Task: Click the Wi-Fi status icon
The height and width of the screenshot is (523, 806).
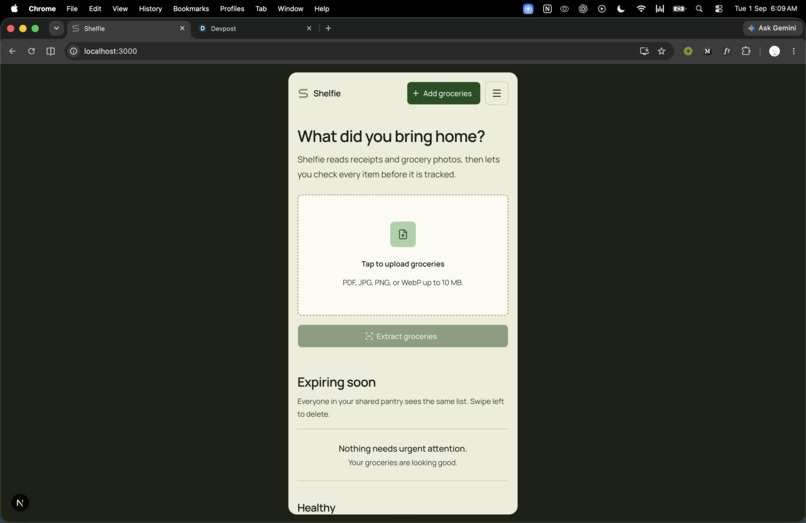Action: click(x=641, y=8)
